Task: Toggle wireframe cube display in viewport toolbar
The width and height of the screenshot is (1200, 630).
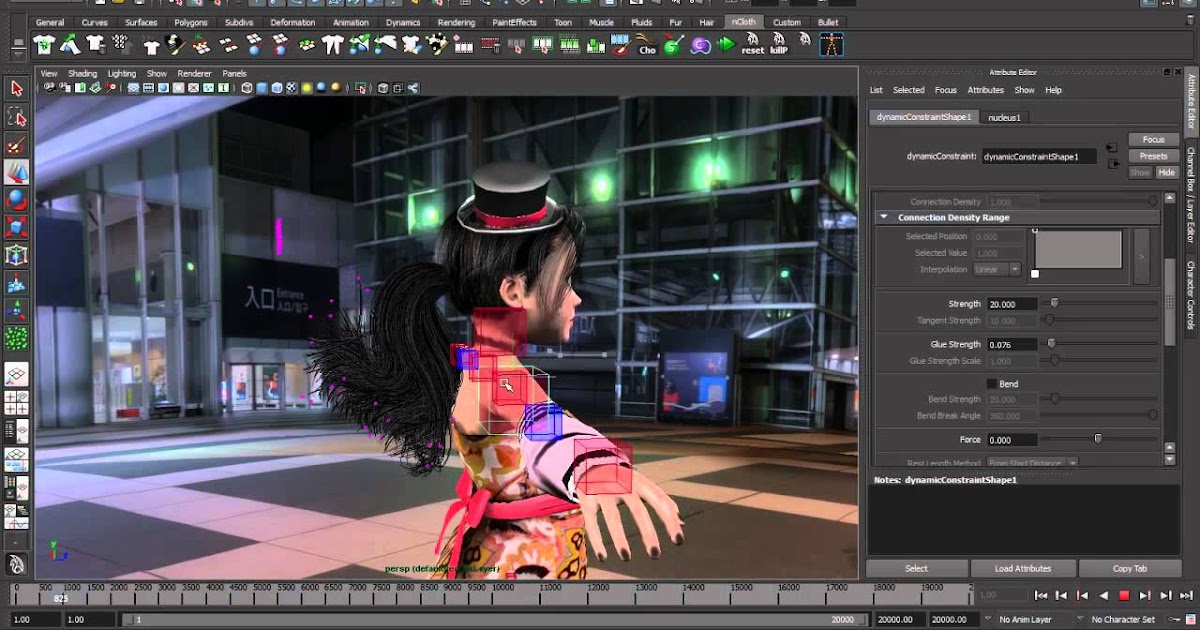Action: pyautogui.click(x=247, y=88)
